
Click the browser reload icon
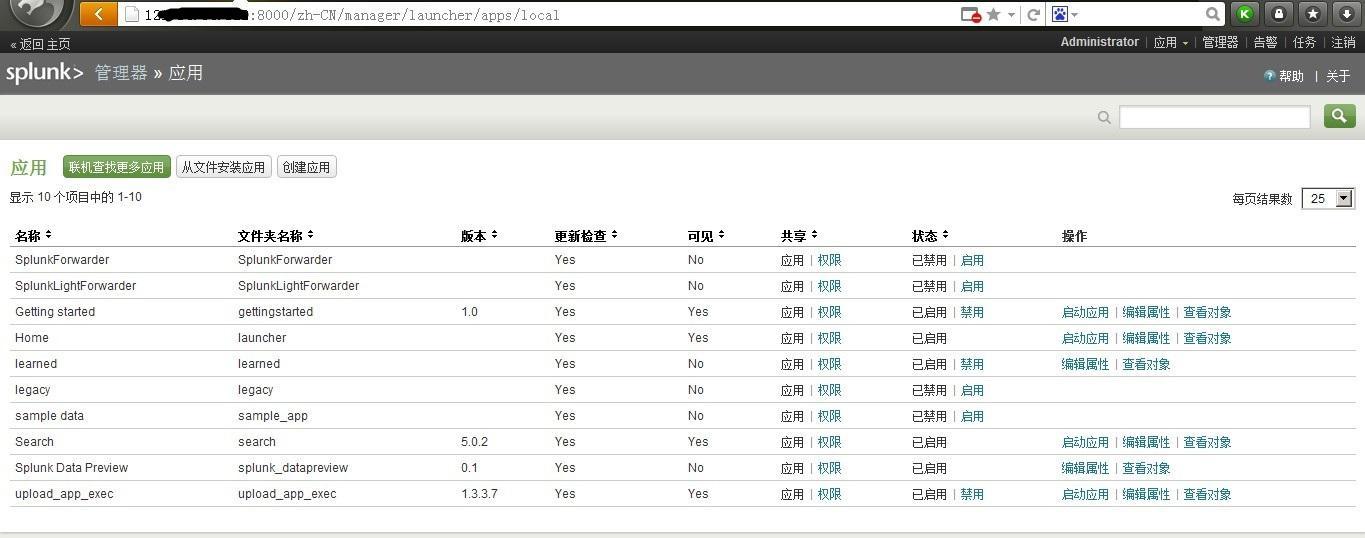point(1034,14)
